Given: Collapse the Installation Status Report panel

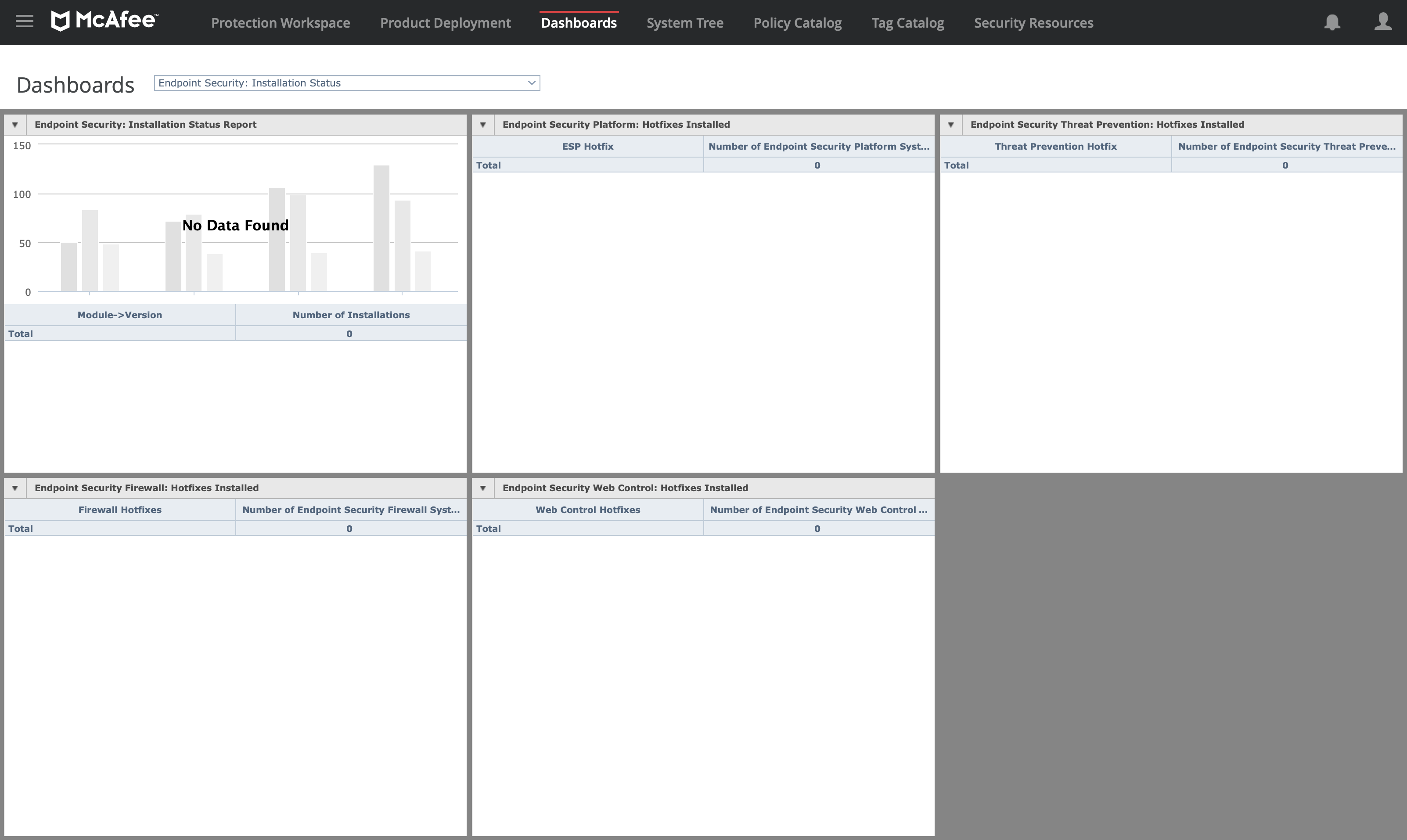Looking at the screenshot, I should [16, 124].
